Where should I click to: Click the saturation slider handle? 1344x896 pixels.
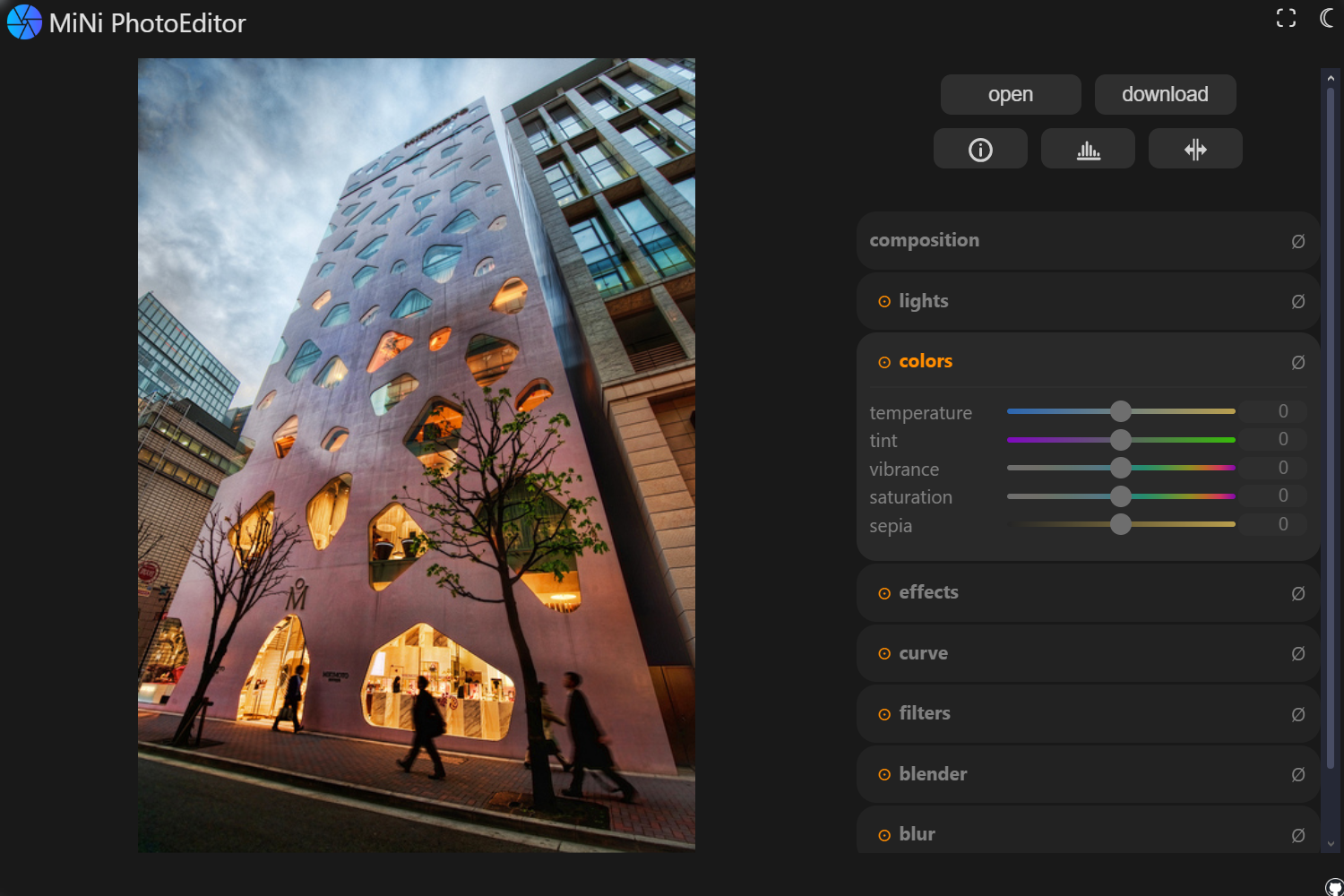click(1121, 496)
